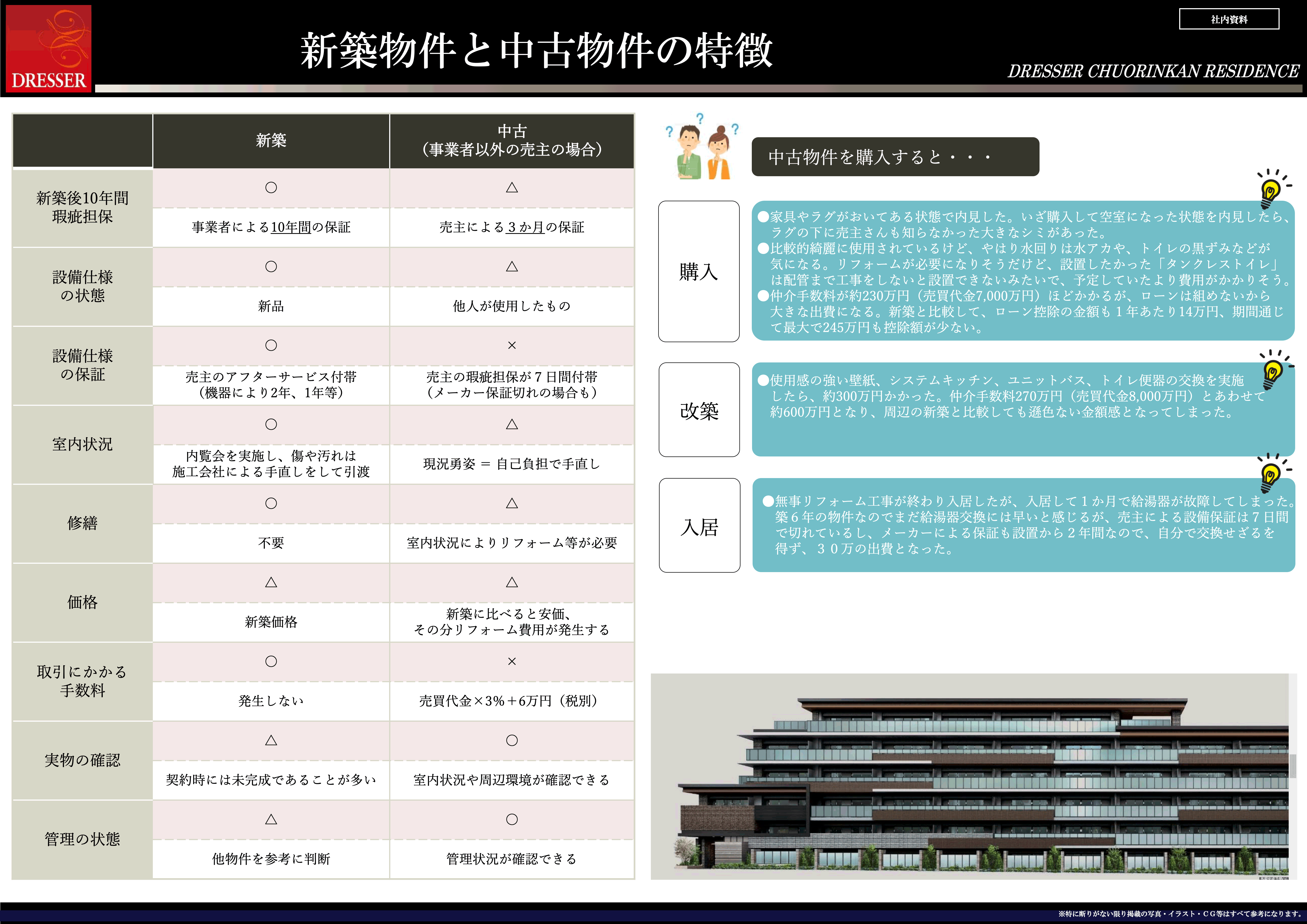Select the 管理の状態 row label in the table
Viewport: 1307px width, 924px height.
[82, 839]
